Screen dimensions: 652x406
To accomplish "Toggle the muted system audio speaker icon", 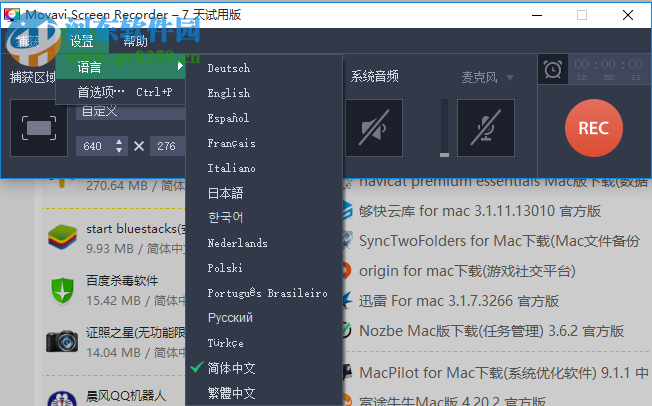I will click(374, 128).
